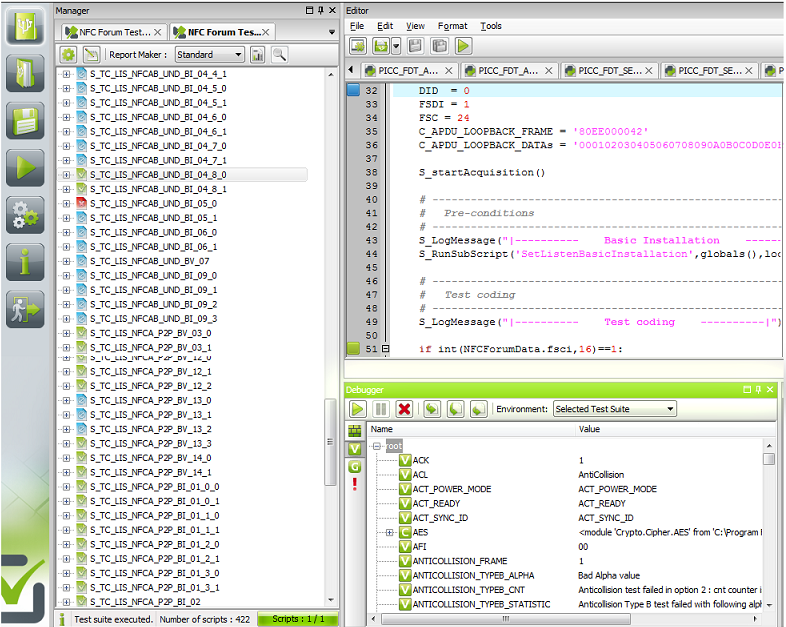This screenshot has height=627, width=786.
Task: Toggle the green G filter in Debugger sidebar
Action: point(354,466)
